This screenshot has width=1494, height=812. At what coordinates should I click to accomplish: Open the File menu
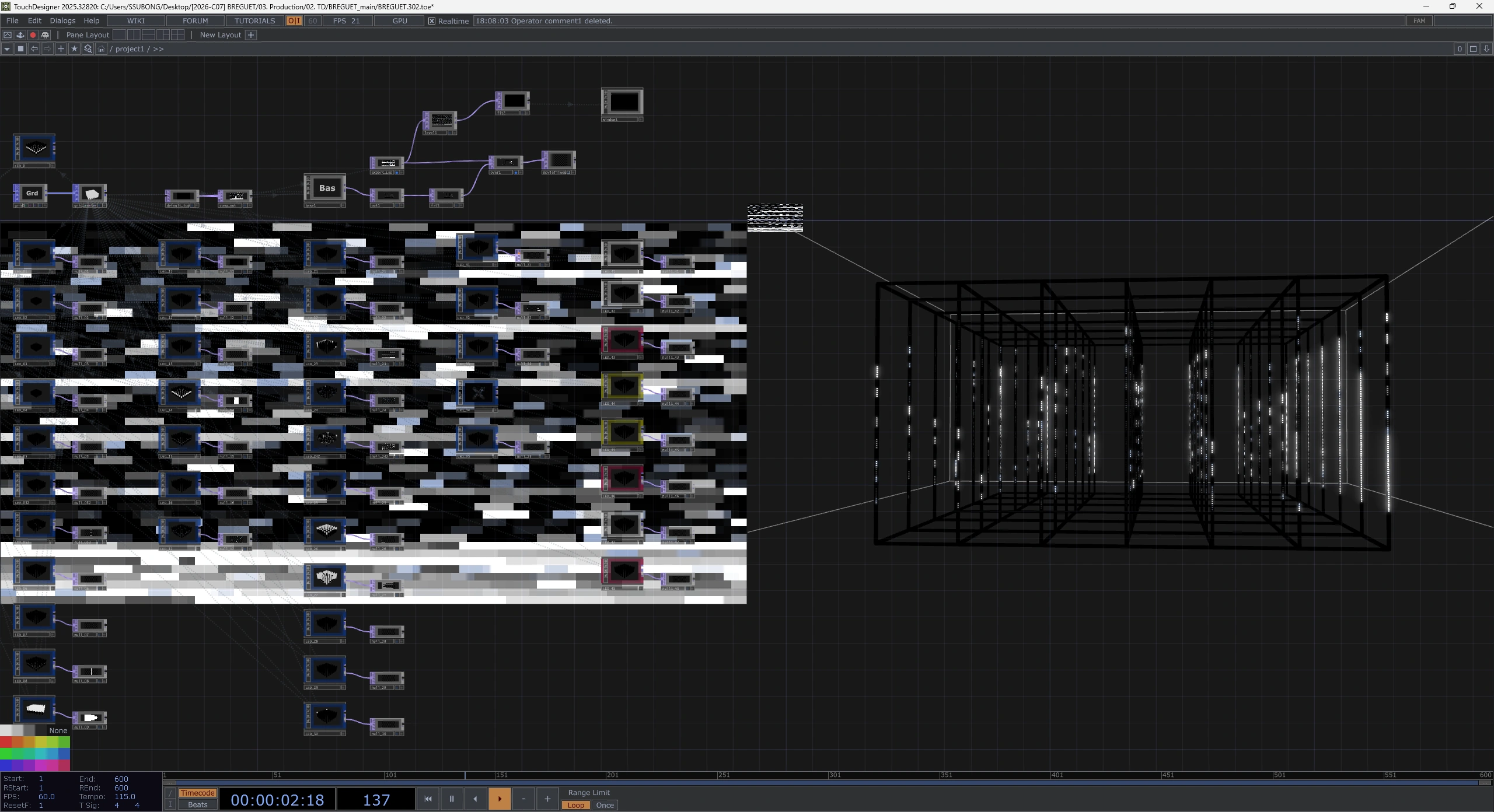[x=12, y=20]
